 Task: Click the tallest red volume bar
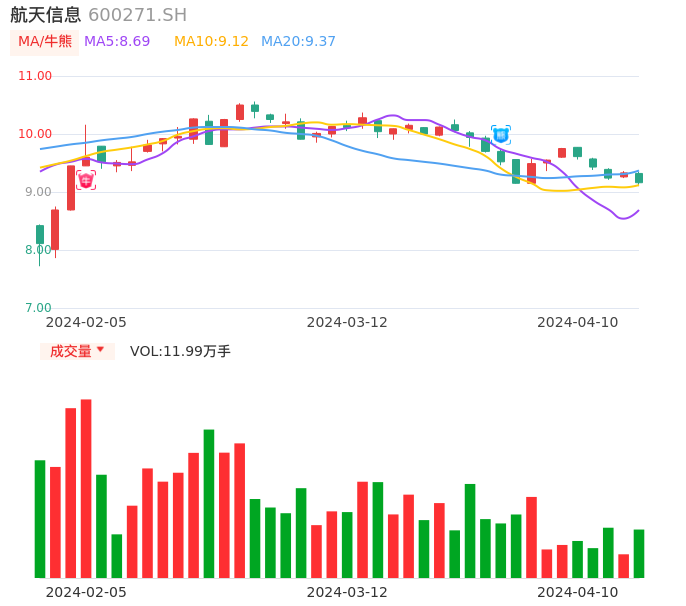click(86, 488)
